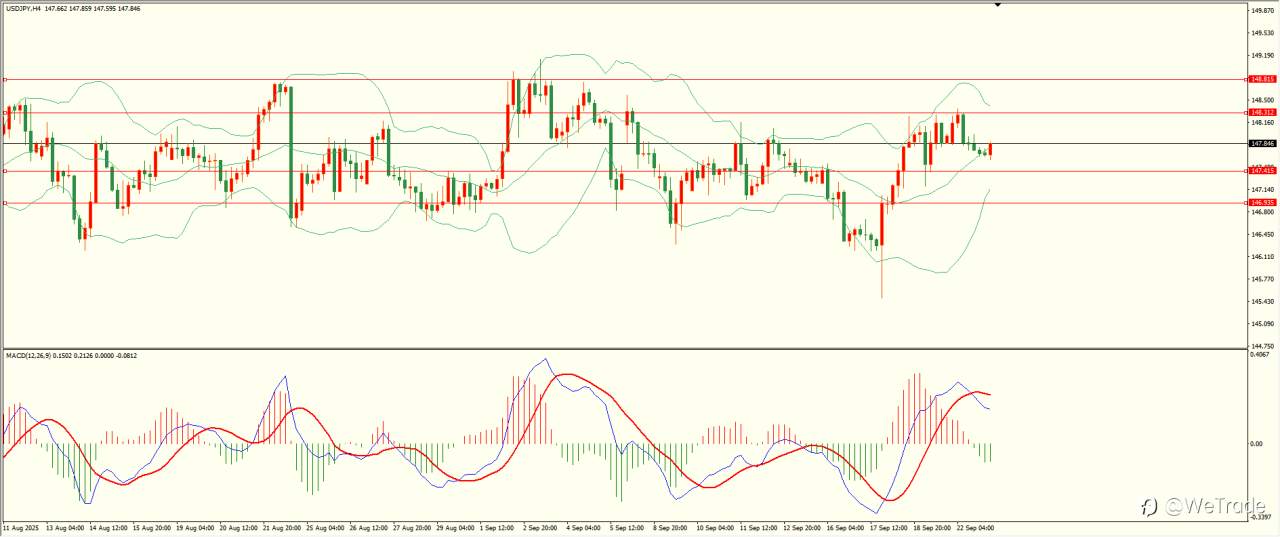This screenshot has height=537, width=1280.
Task: Select the 146.935 red price tag
Action: point(1263,202)
